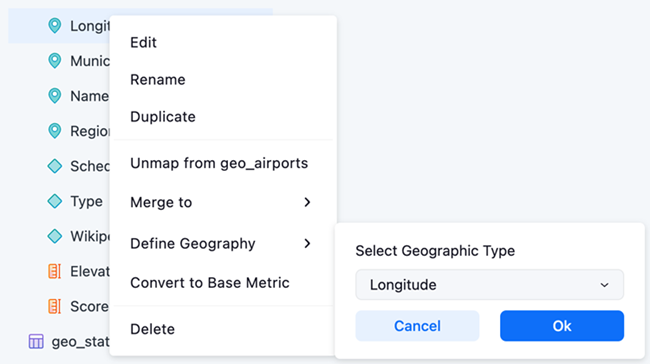
Task: Select Unmap from geo_airports
Action: click(x=219, y=163)
